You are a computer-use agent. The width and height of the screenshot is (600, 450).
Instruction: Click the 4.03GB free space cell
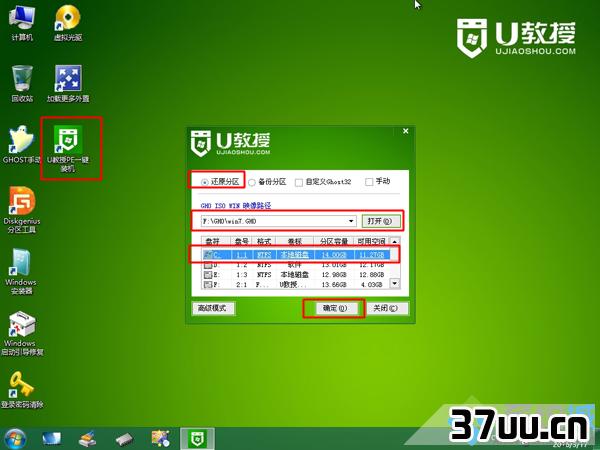(373, 285)
